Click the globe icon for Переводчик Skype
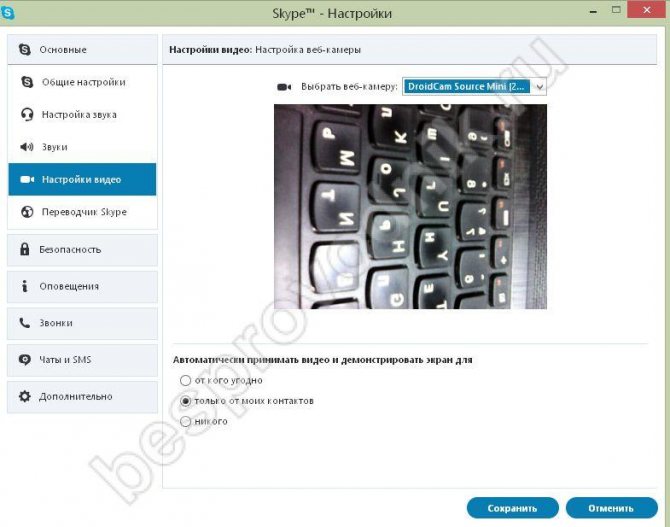 coord(27,212)
